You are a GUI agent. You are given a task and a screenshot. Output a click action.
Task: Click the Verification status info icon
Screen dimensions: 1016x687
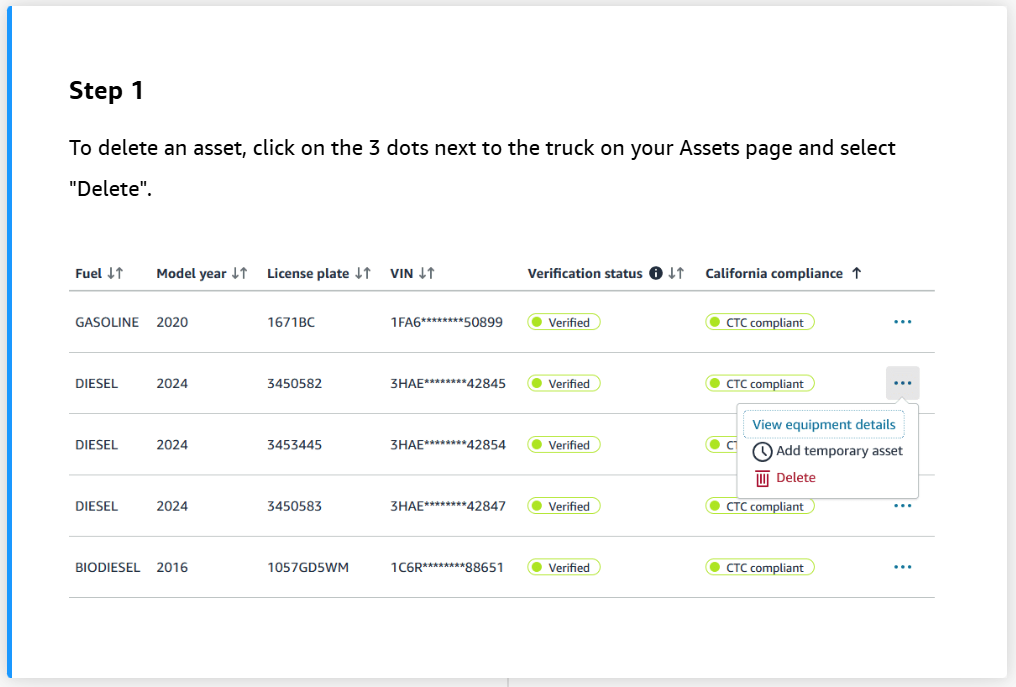coord(656,273)
